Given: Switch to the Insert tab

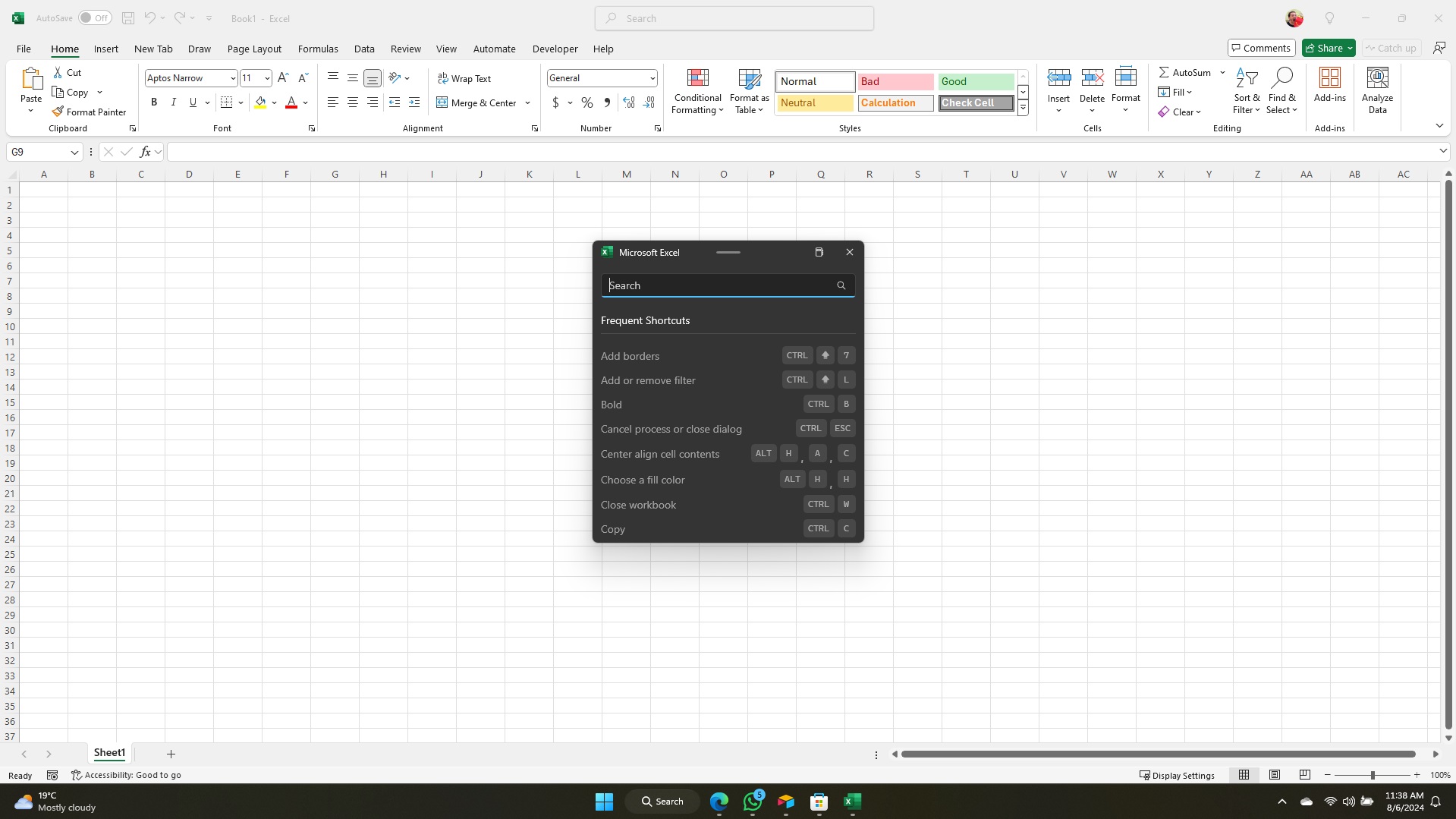Looking at the screenshot, I should 106,49.
